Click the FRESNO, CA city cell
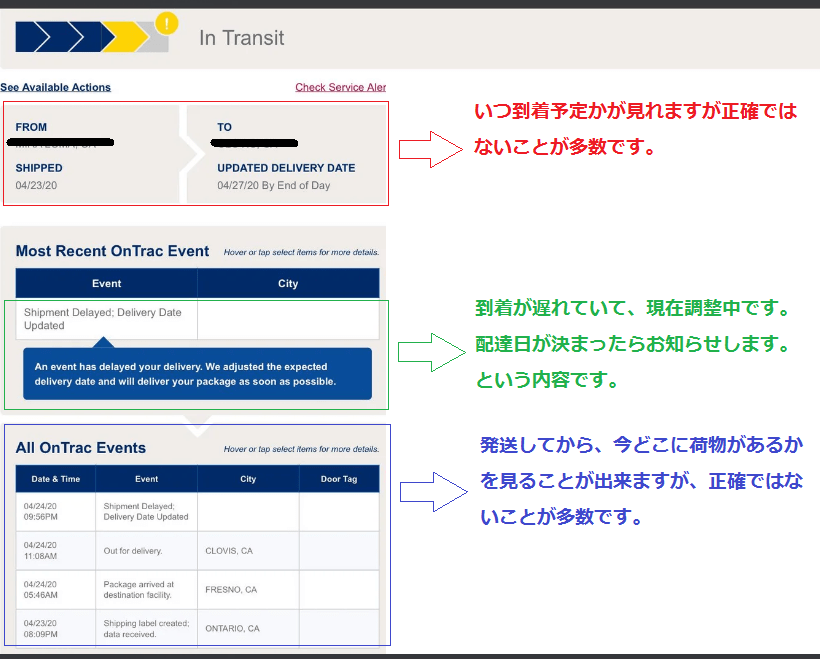The width and height of the screenshot is (820, 659). pos(248,589)
